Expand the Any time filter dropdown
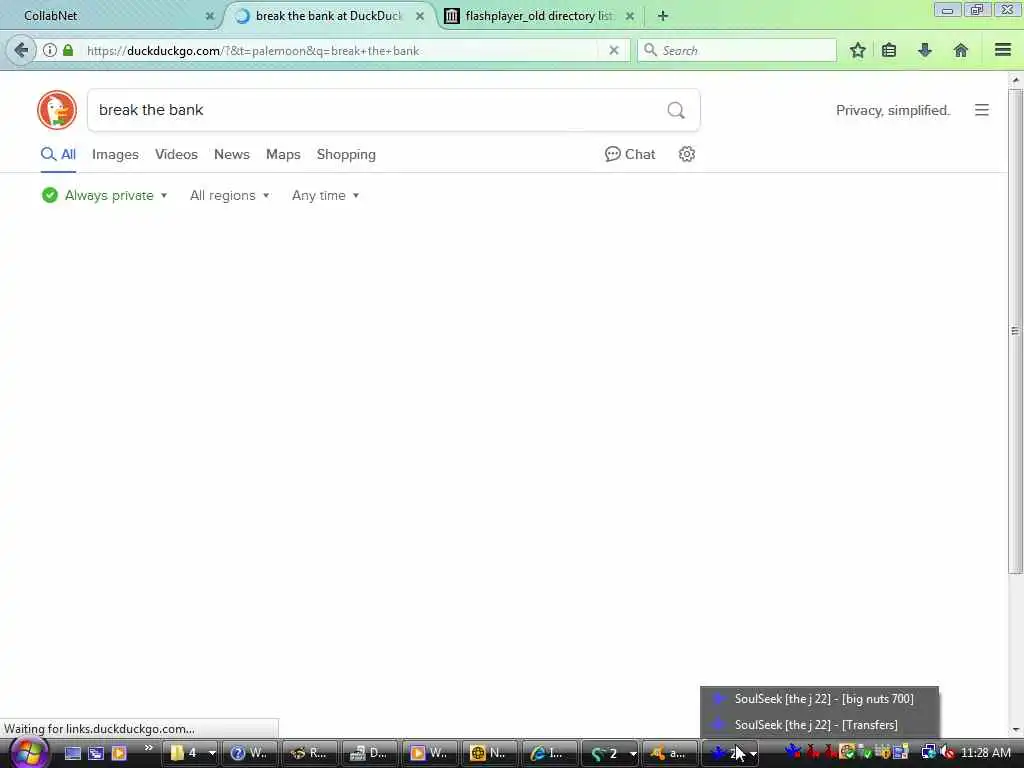Image resolution: width=1024 pixels, height=768 pixels. (325, 195)
